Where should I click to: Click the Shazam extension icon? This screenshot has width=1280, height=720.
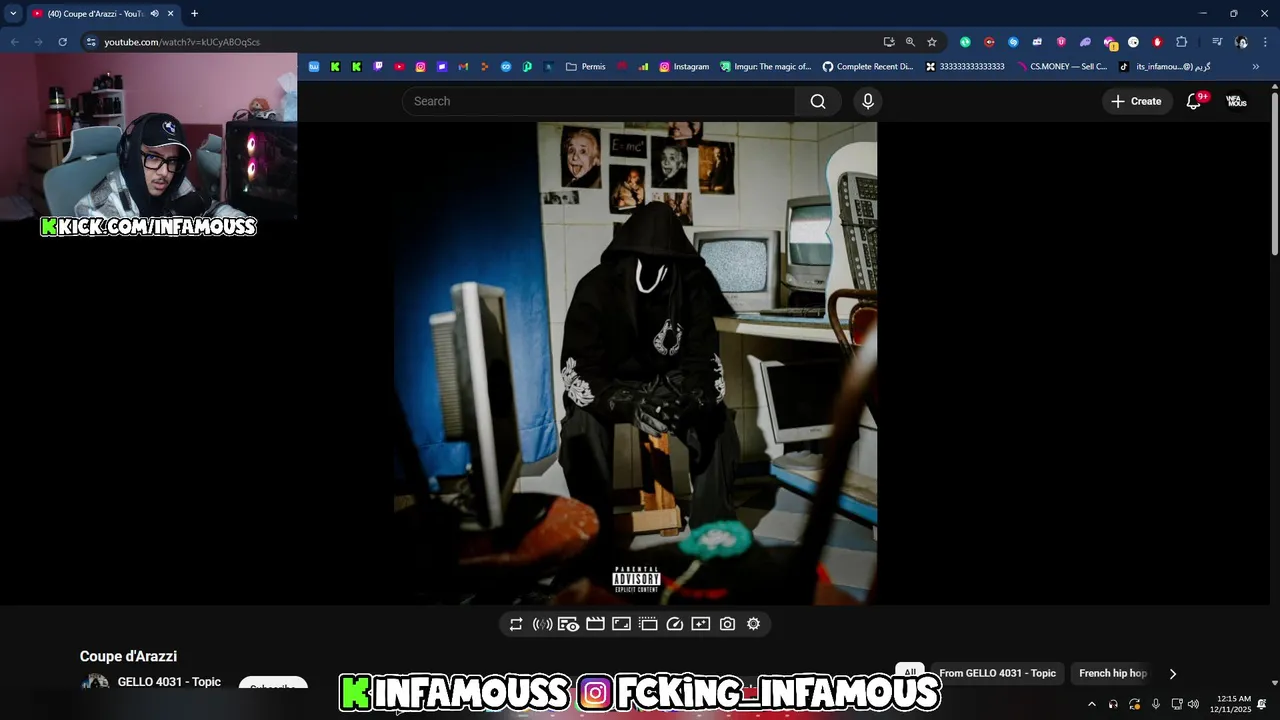click(x=1013, y=42)
